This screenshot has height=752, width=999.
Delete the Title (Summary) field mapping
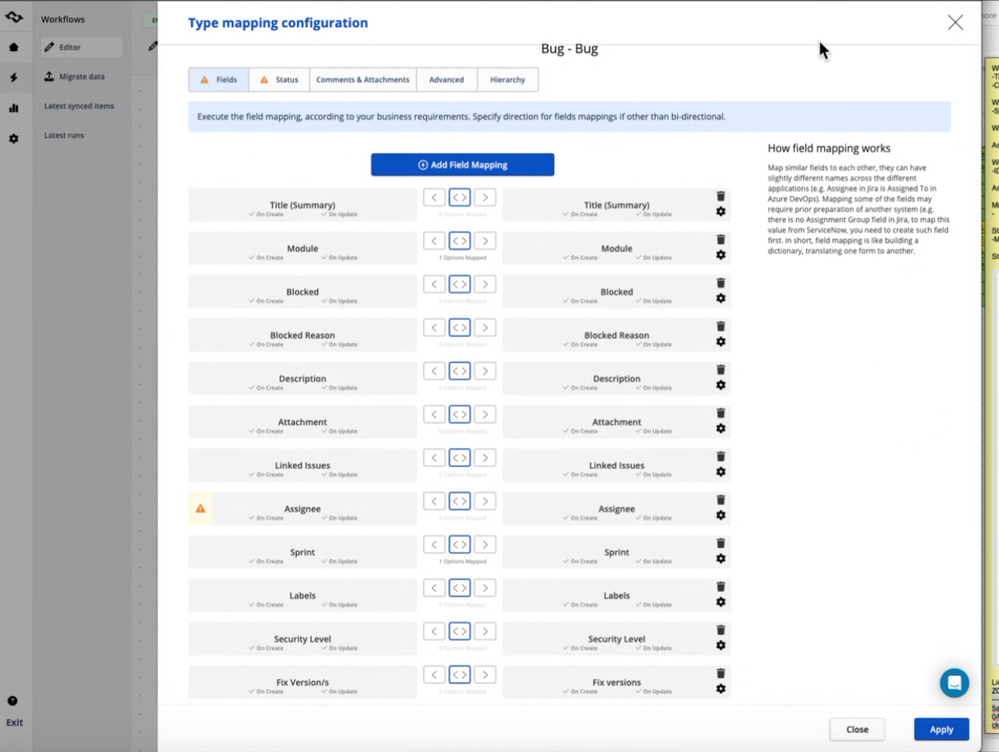(721, 196)
